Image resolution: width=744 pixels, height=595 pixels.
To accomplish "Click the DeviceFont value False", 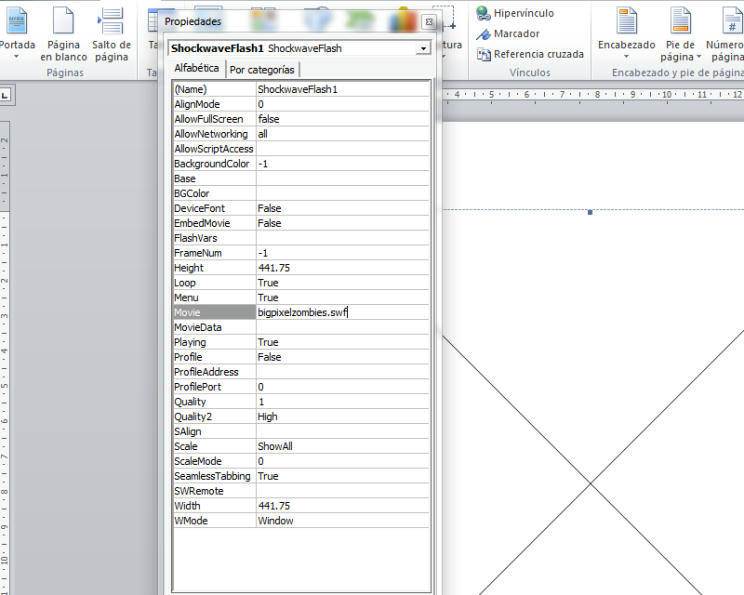I will coord(342,208).
